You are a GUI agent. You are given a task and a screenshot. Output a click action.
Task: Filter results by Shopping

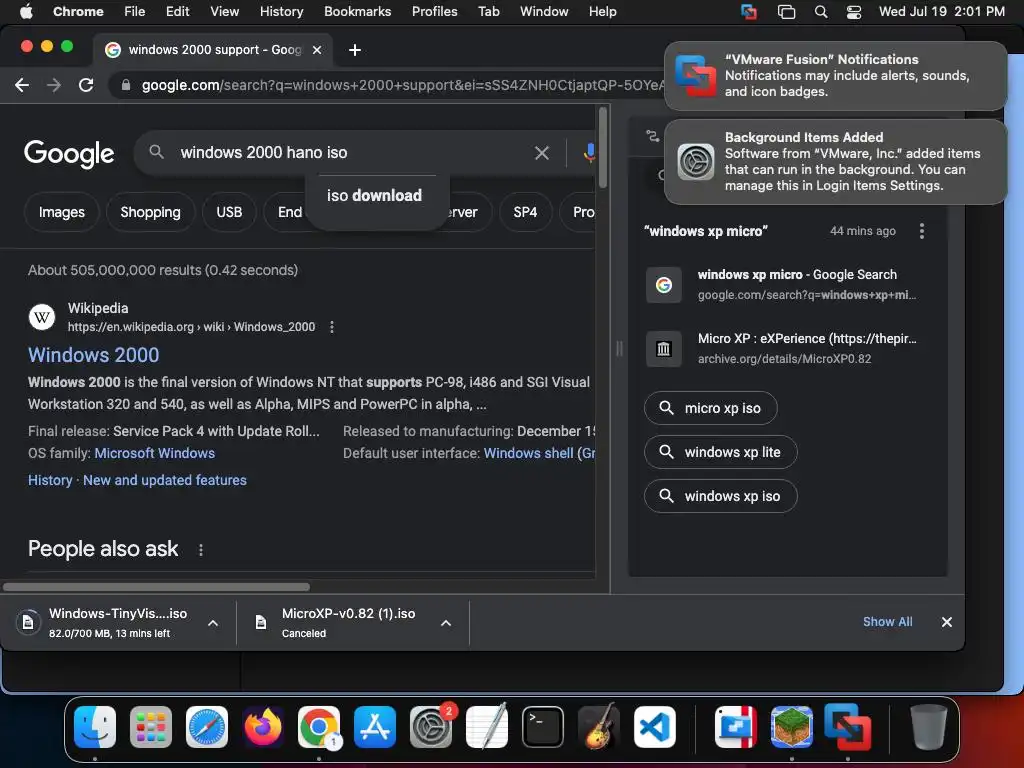[150, 212]
